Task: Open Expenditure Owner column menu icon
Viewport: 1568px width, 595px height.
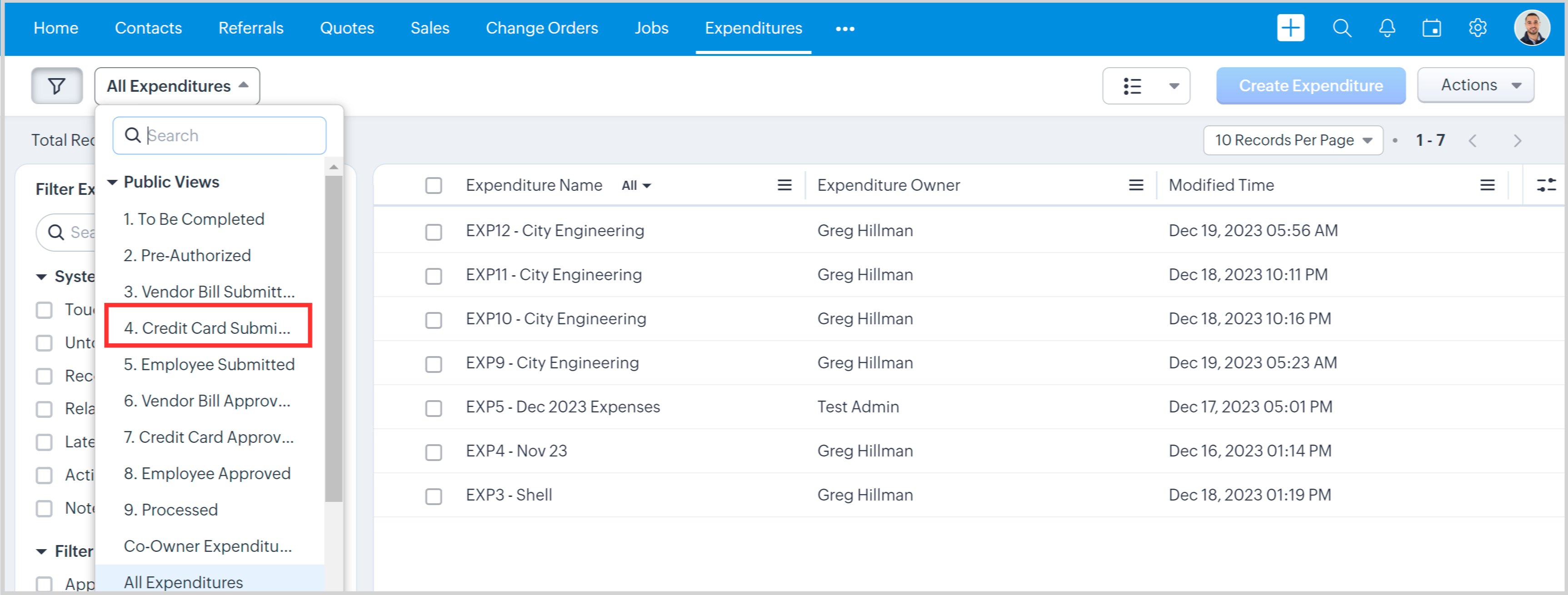Action: [x=1135, y=185]
